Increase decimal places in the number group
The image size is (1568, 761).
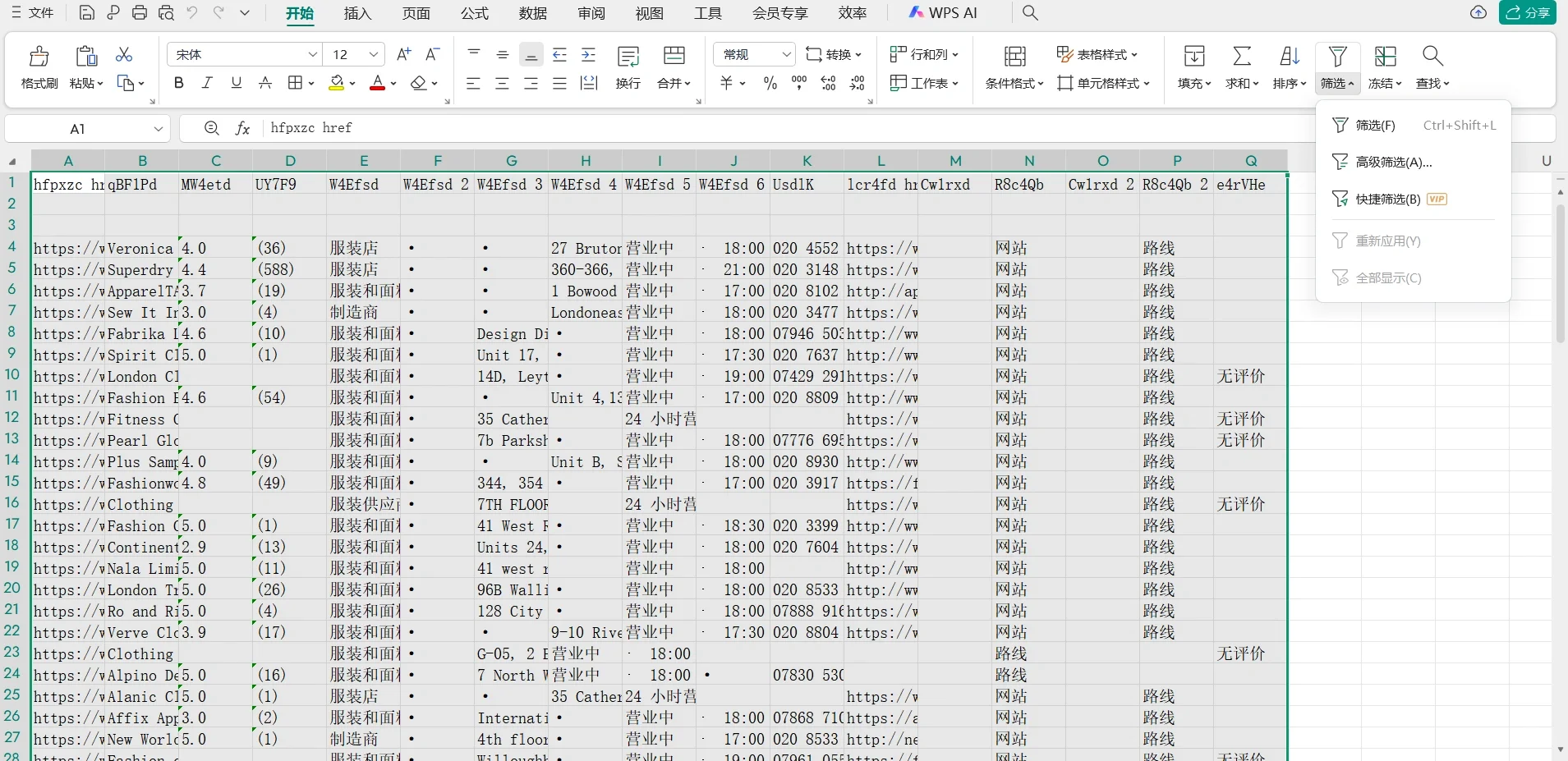(x=829, y=82)
